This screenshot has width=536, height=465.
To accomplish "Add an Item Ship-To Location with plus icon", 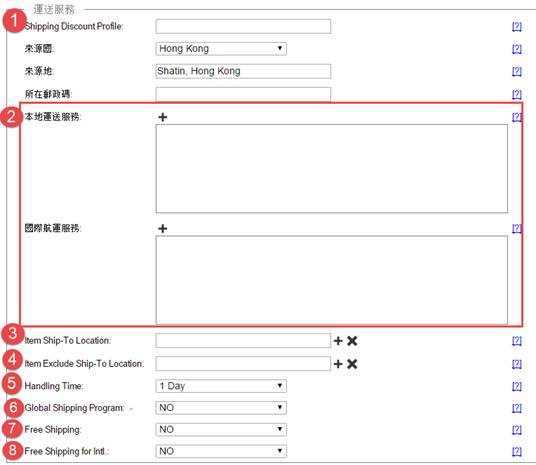I will (x=338, y=341).
